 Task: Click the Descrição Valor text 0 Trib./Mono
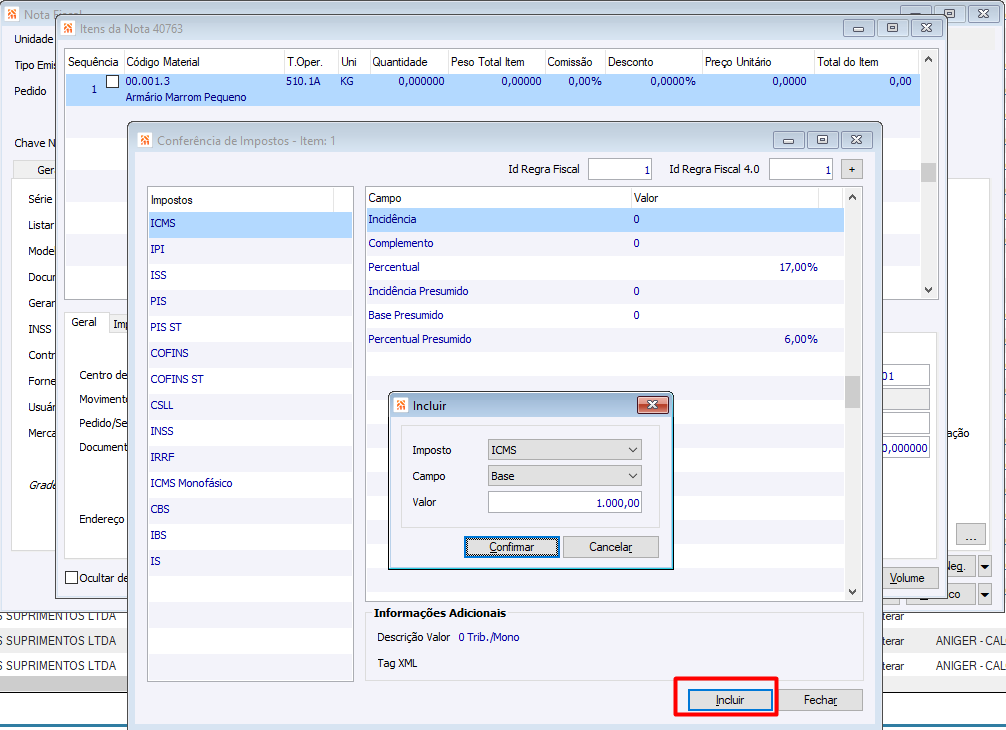[489, 637]
